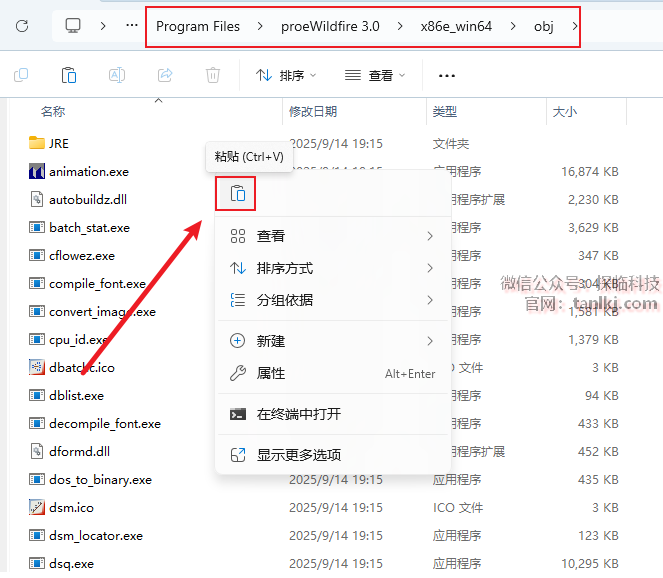Select file dsm_locator.exe
The height and width of the screenshot is (578, 663).
(x=96, y=535)
